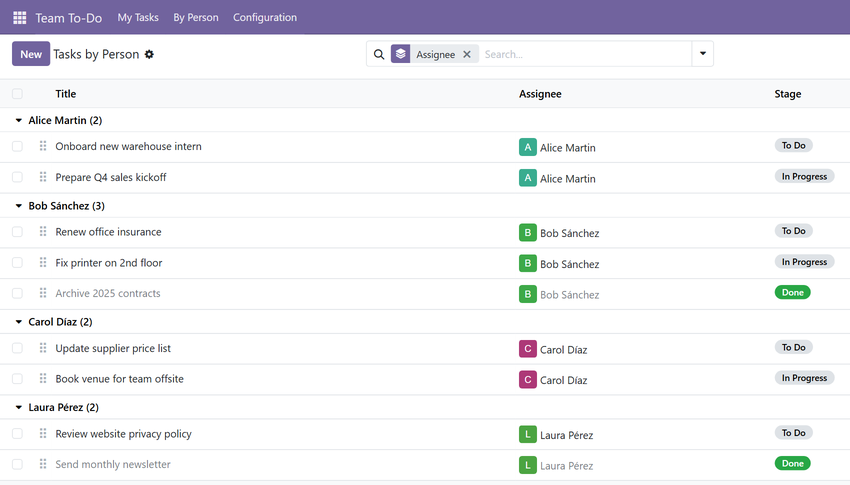Check the Review website privacy policy row
The height and width of the screenshot is (485, 850).
pyautogui.click(x=17, y=434)
